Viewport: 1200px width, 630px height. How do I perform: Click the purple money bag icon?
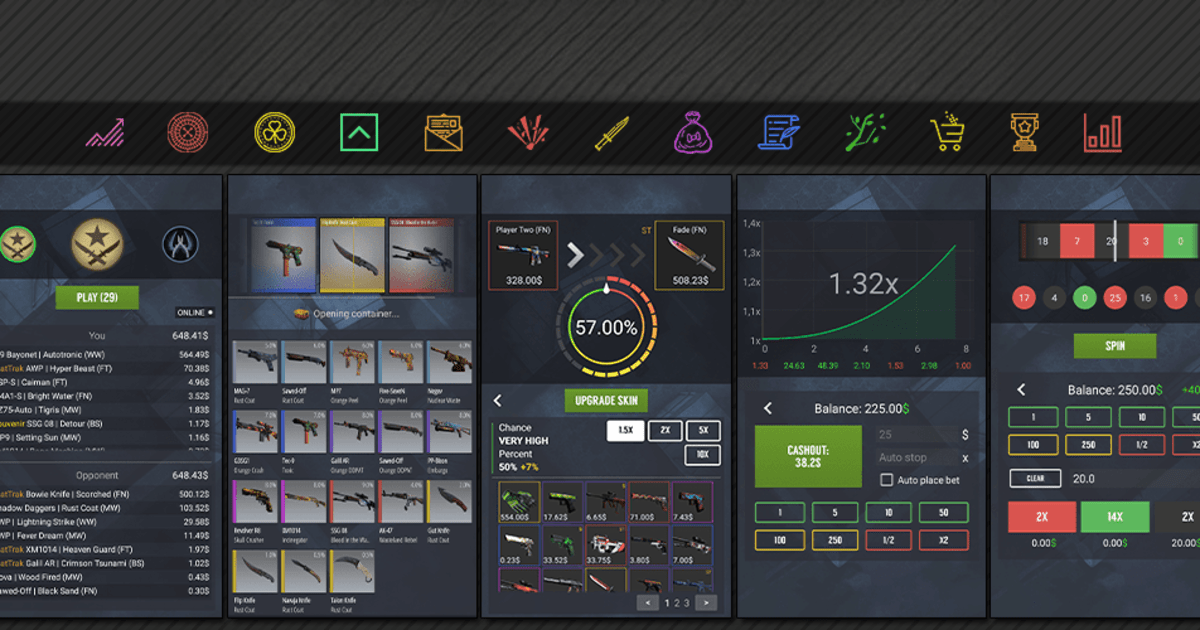point(693,132)
